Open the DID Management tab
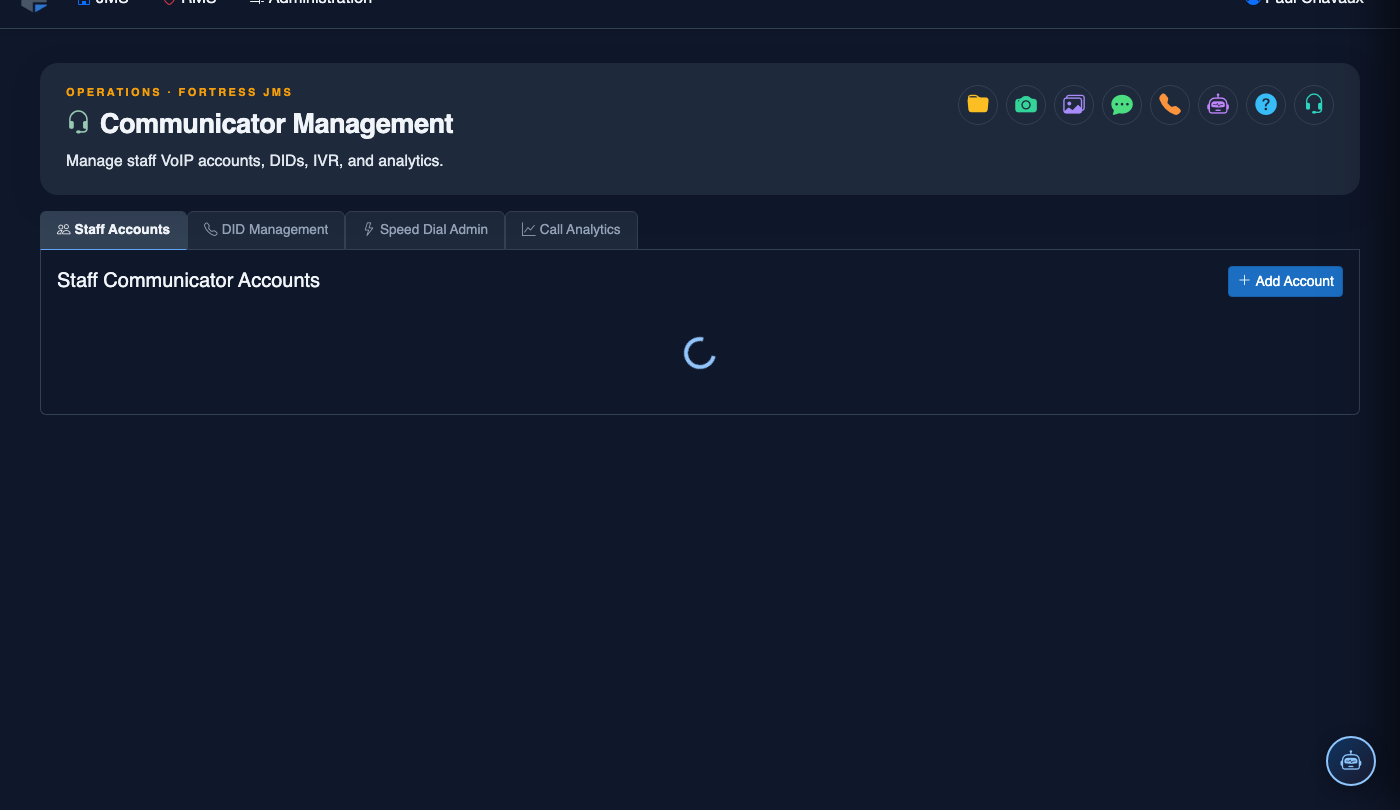The width and height of the screenshot is (1400, 810). coord(266,230)
